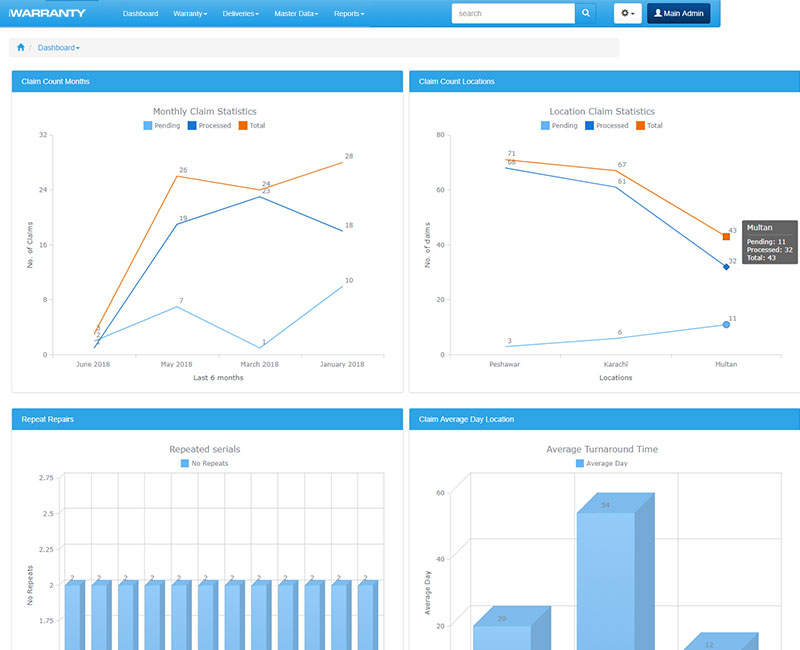This screenshot has width=800, height=650.
Task: Open the Dashboard breadcrumb dropdown
Action: point(59,48)
